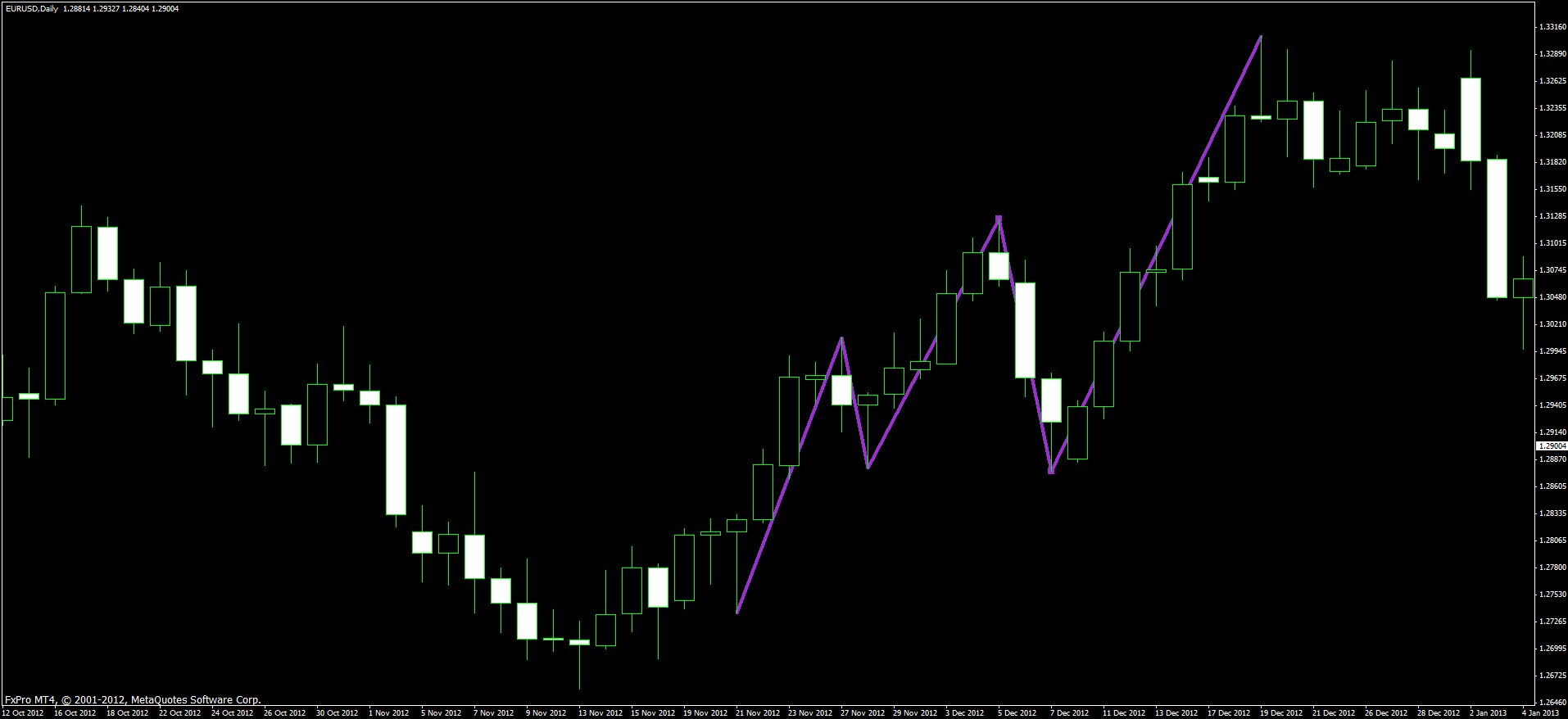Click the 1.29140 price level
The image size is (1568, 719).
tap(1552, 432)
